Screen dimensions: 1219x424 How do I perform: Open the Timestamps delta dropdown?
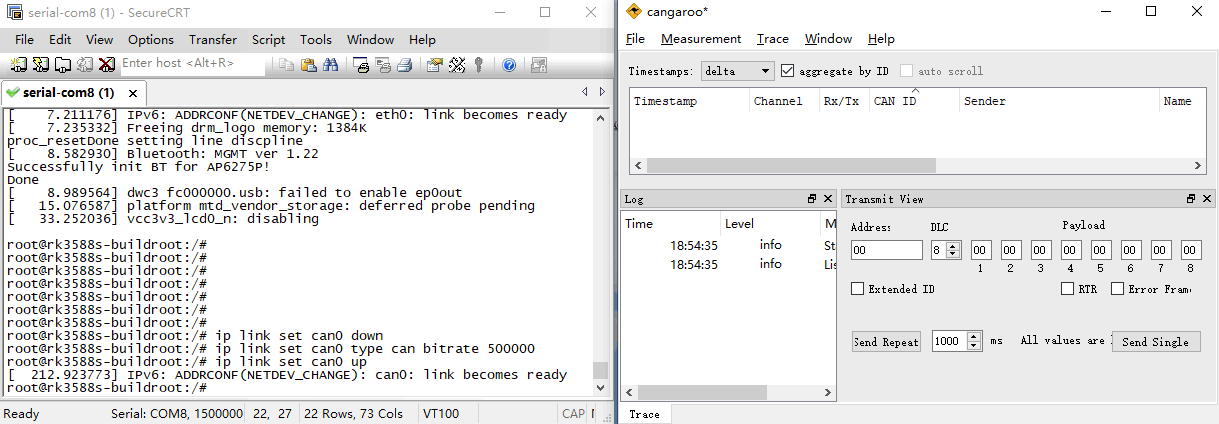click(x=737, y=71)
